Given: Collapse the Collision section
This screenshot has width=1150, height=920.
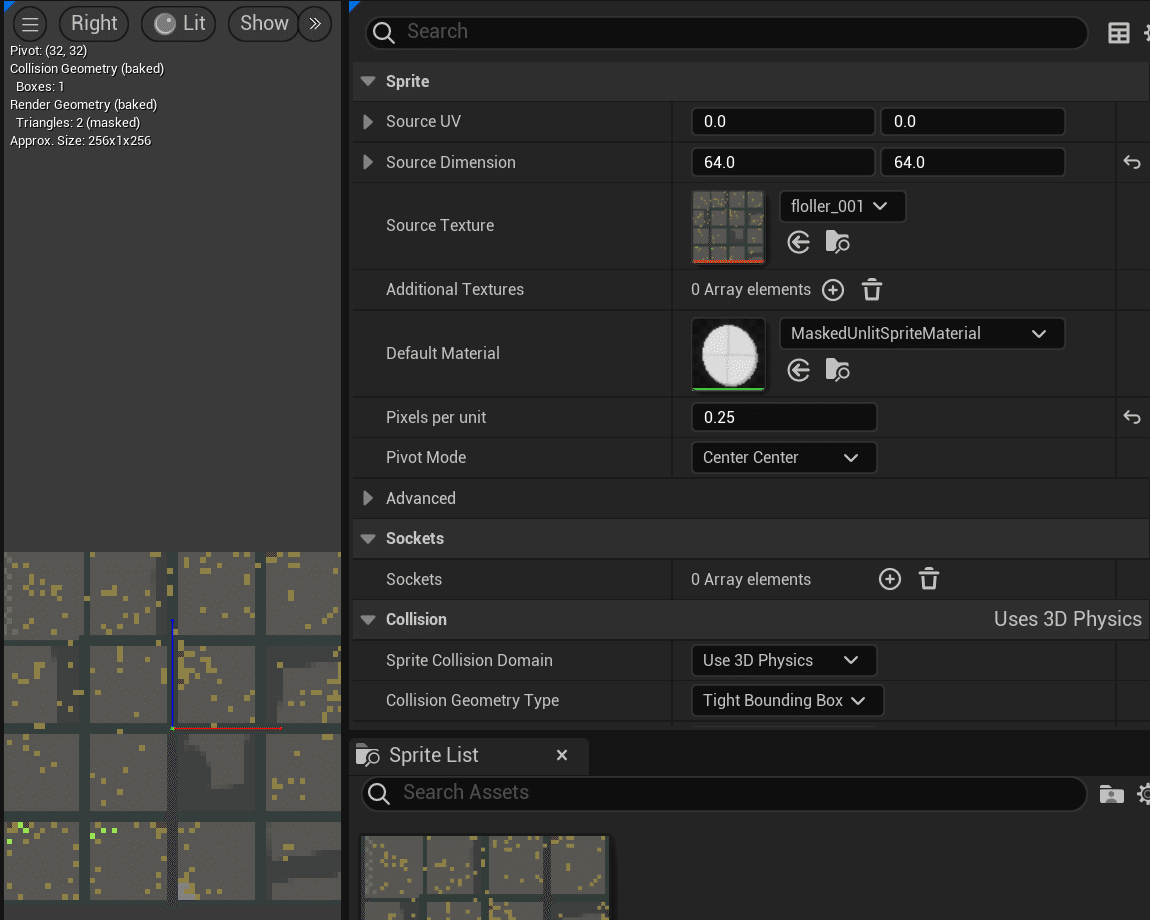Looking at the screenshot, I should (368, 620).
